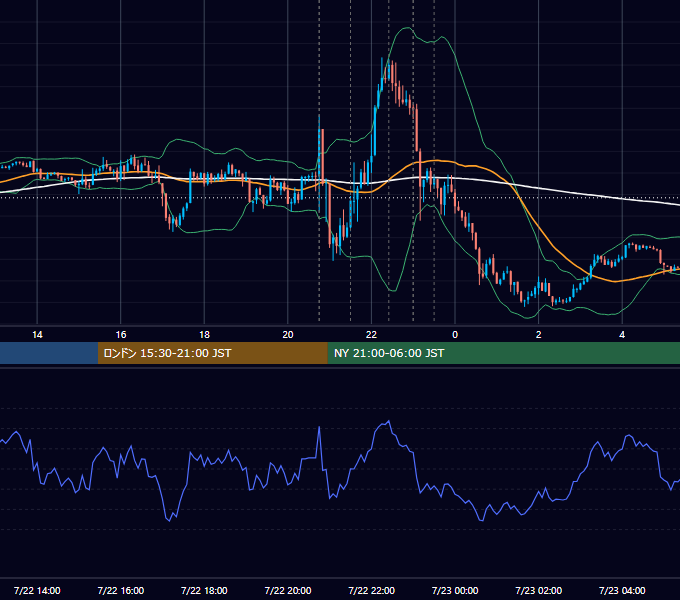Click the 0 hour axis label
The height and width of the screenshot is (600, 680).
[455, 335]
